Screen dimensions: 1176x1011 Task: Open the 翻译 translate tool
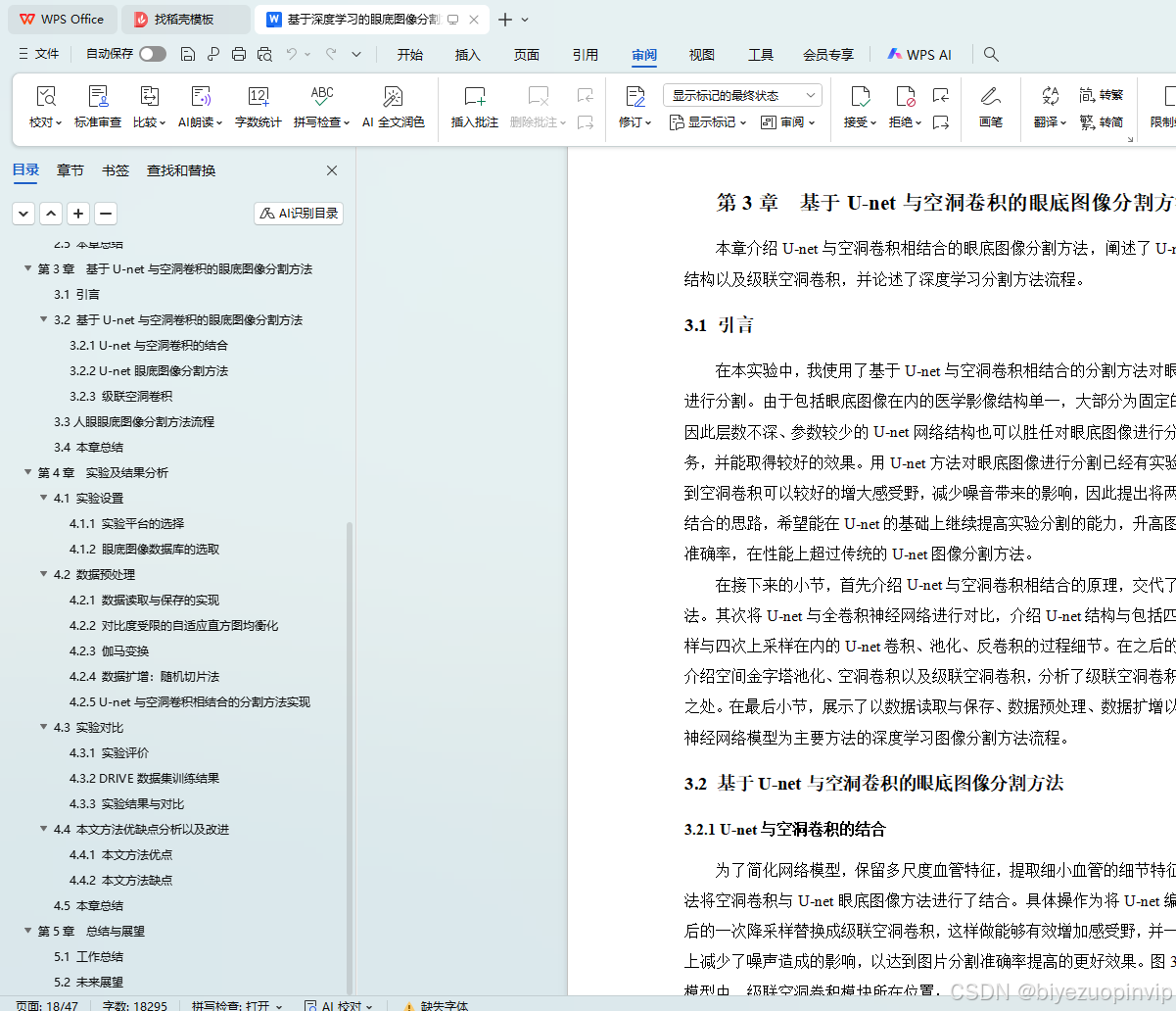1051,107
